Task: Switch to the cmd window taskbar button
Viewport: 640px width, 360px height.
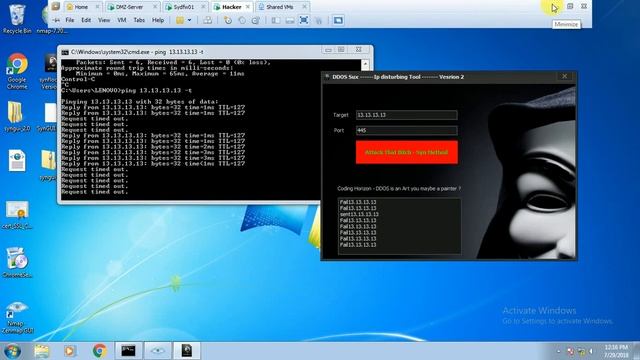Action: tap(128, 351)
